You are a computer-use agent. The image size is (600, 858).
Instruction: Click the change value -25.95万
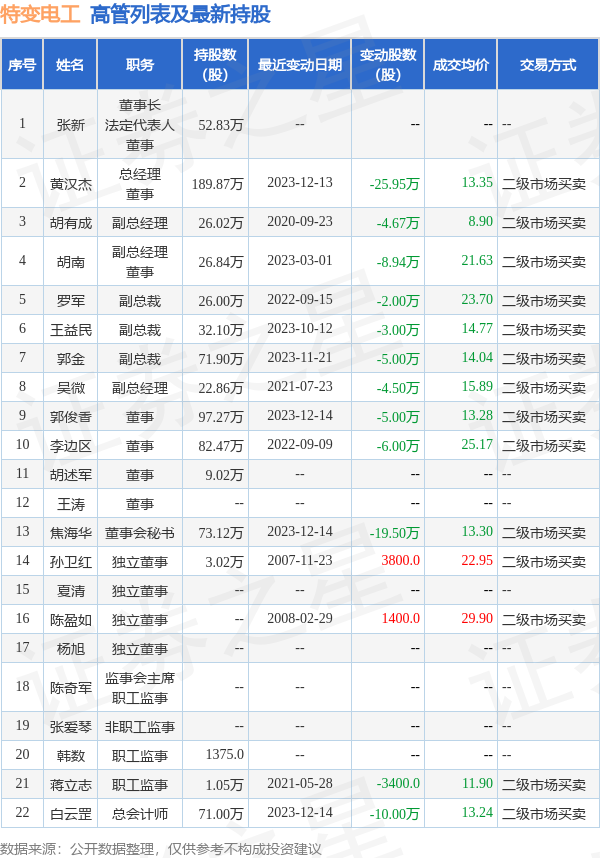pos(394,184)
